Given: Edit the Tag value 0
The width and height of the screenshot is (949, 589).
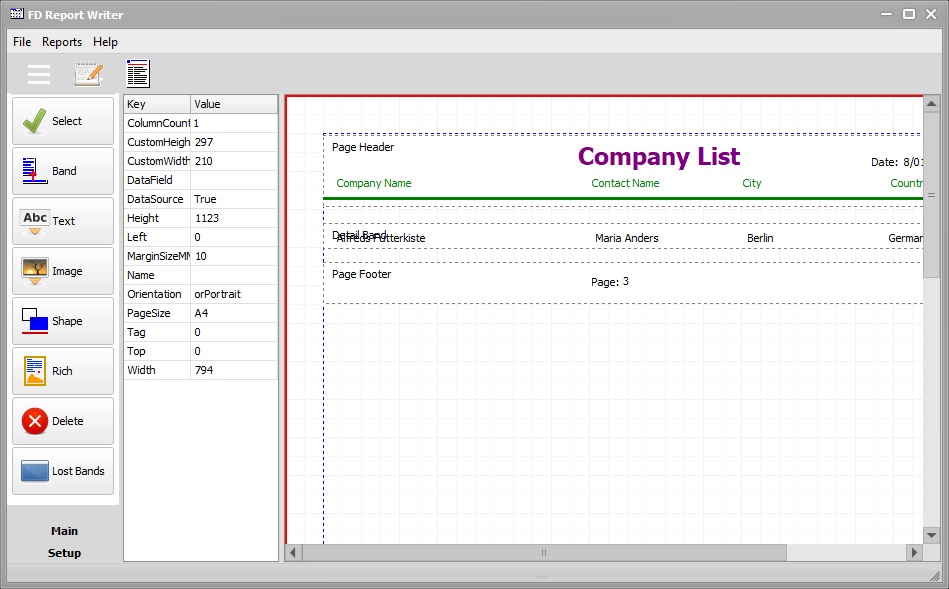Looking at the screenshot, I should 234,332.
